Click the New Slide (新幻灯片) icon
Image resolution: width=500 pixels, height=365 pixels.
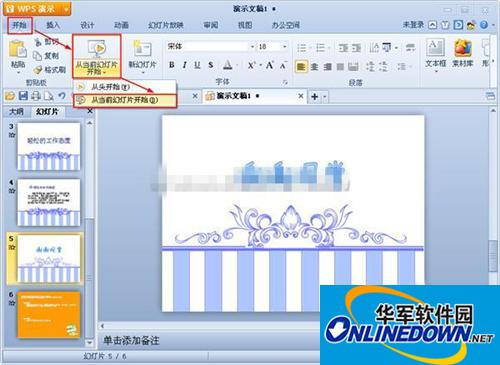(142, 49)
